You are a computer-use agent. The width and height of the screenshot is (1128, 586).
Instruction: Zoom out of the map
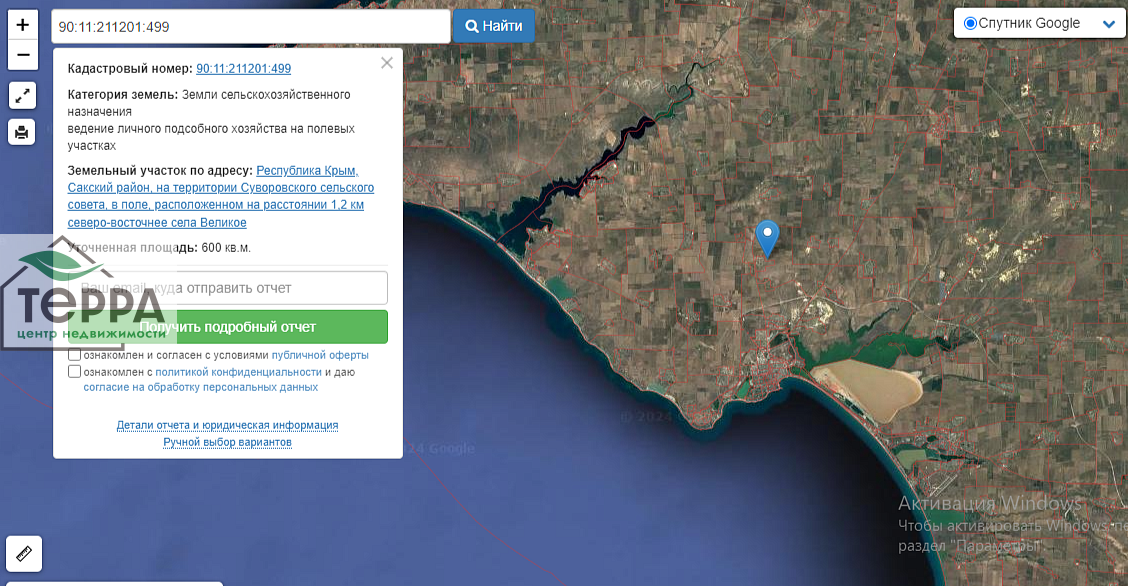click(x=23, y=55)
